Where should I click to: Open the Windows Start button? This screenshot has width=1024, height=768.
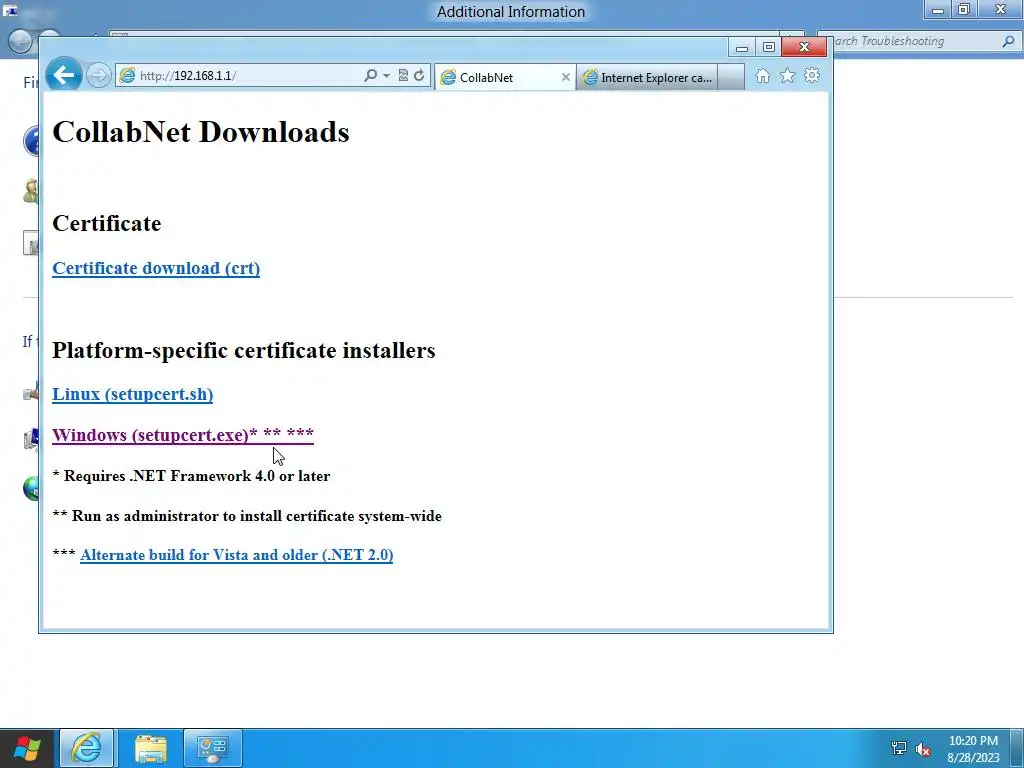point(27,748)
